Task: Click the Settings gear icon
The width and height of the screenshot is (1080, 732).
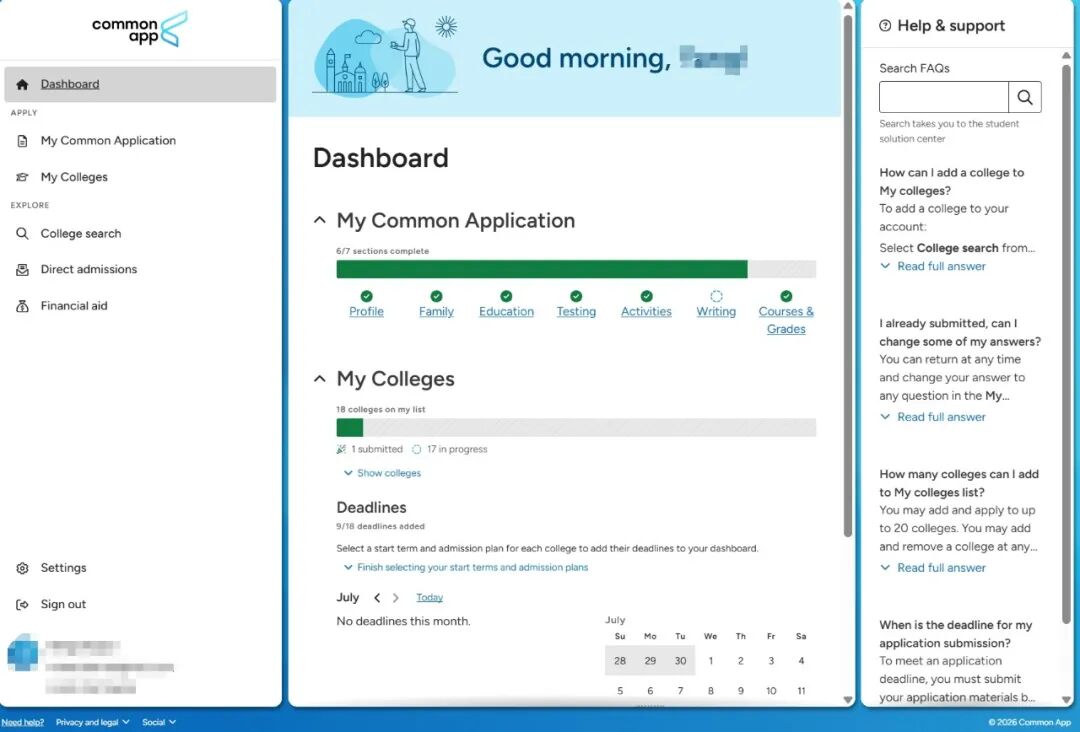Action: point(22,568)
